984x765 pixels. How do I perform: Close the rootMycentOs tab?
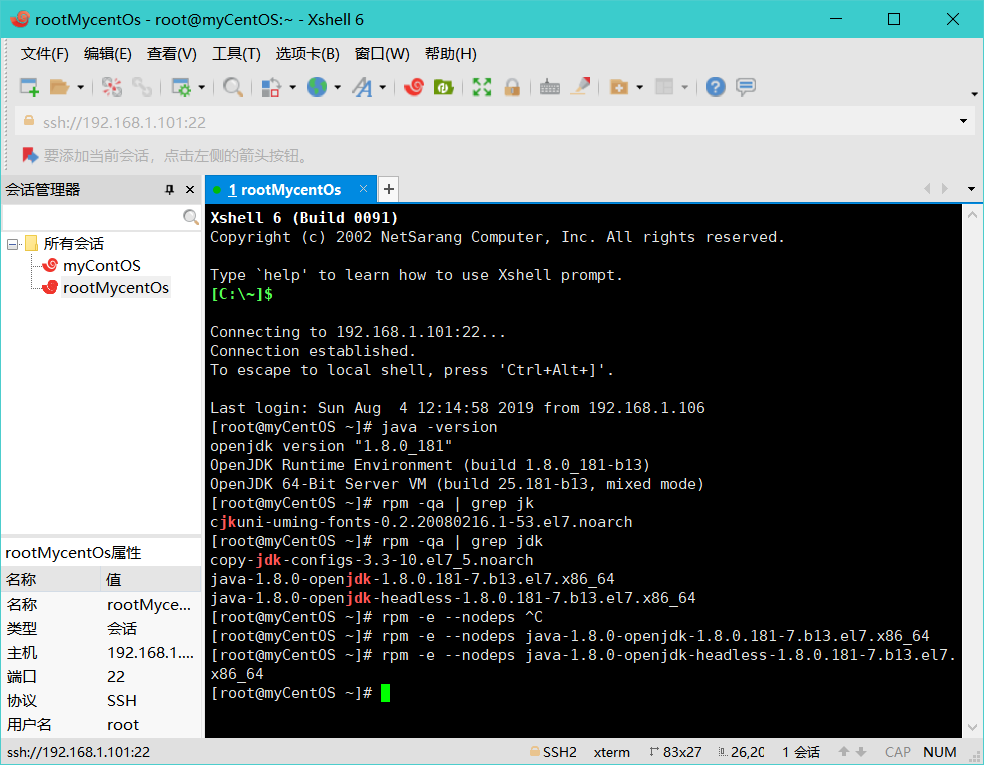coord(363,189)
